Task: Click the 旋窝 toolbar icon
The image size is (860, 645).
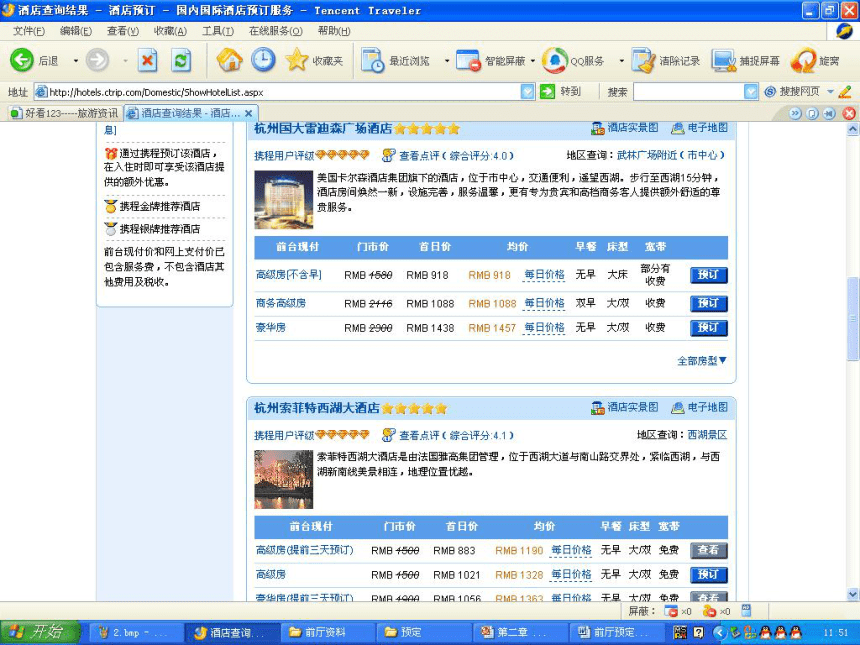Action: (x=815, y=60)
